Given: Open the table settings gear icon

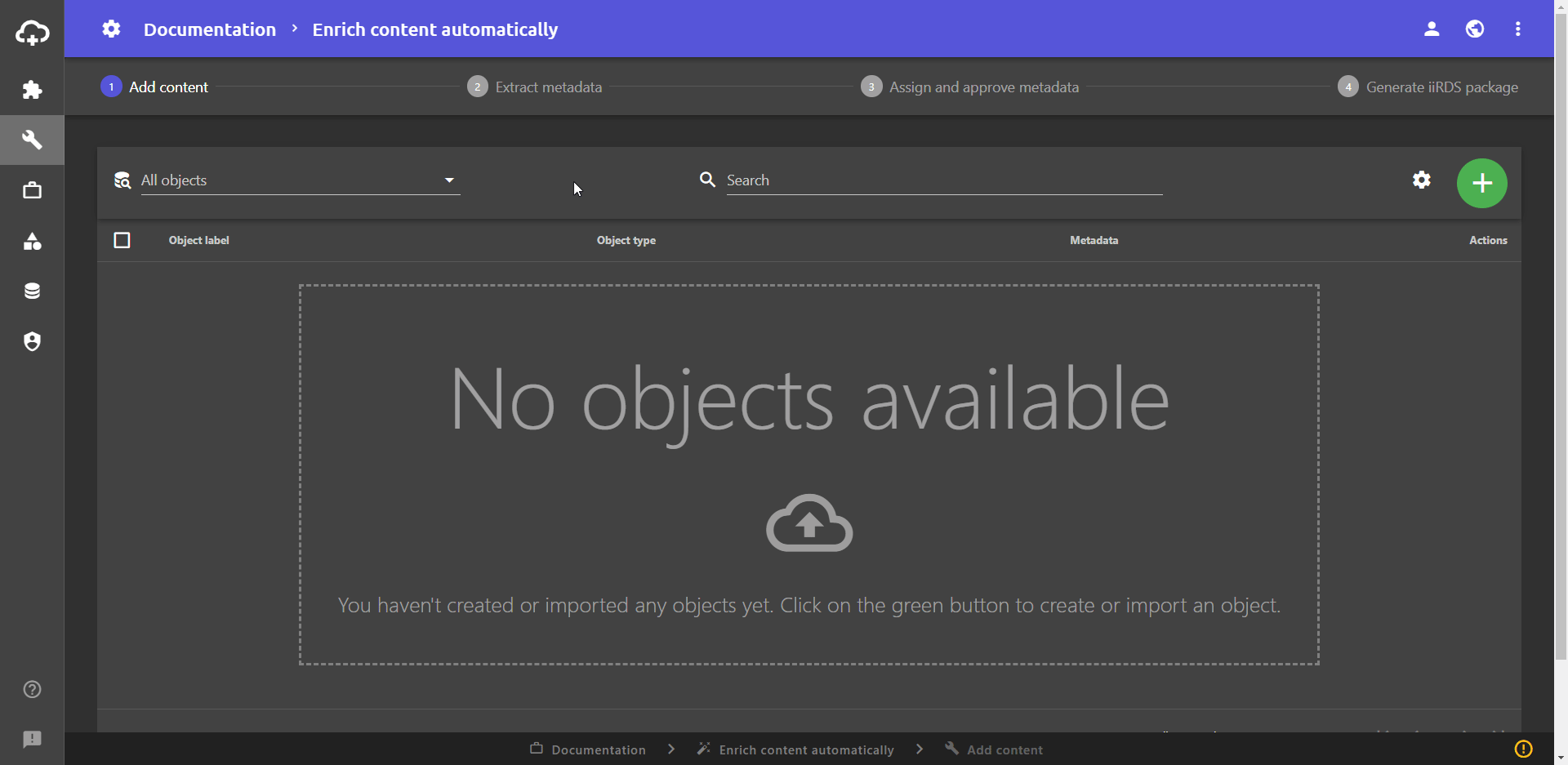Looking at the screenshot, I should point(1422,180).
